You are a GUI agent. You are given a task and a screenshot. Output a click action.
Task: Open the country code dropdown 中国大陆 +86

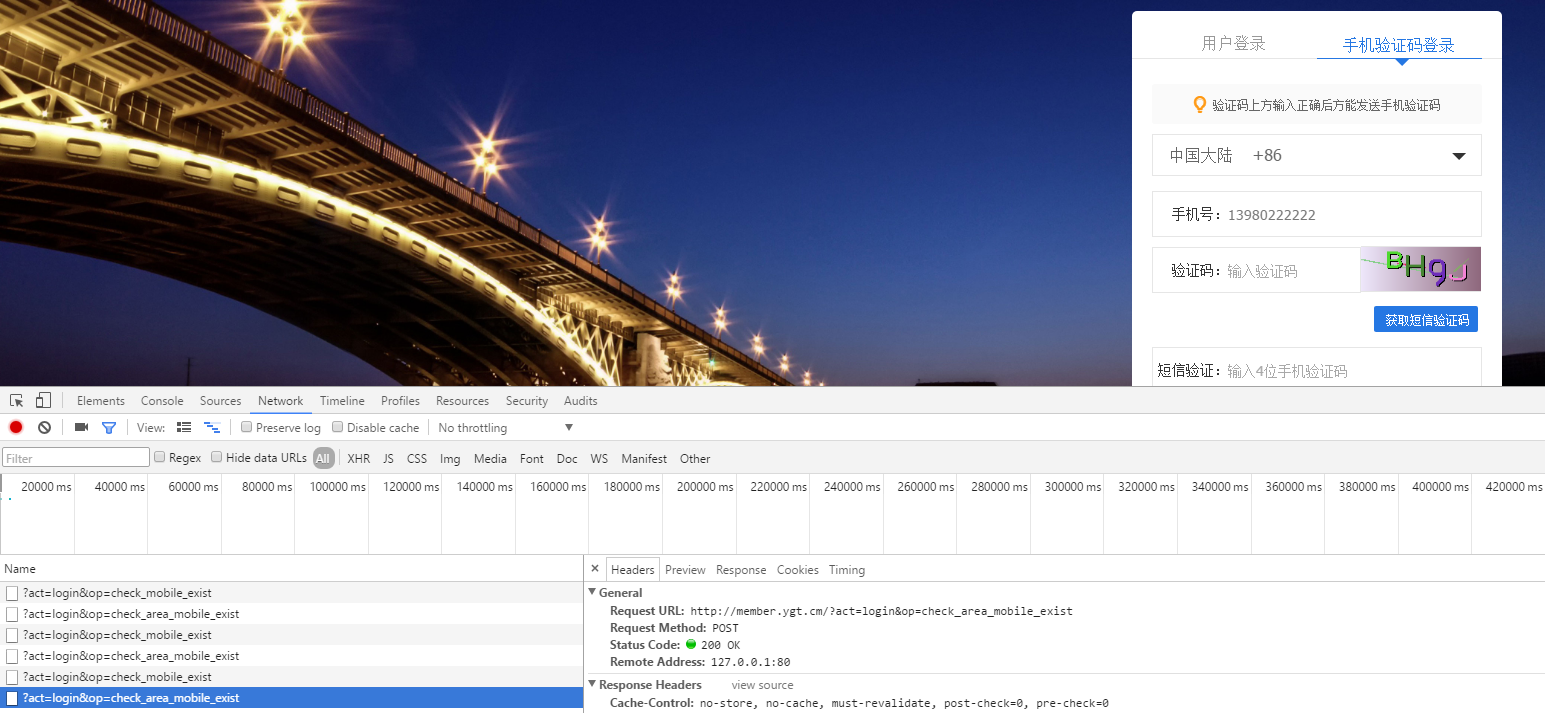click(x=1316, y=155)
